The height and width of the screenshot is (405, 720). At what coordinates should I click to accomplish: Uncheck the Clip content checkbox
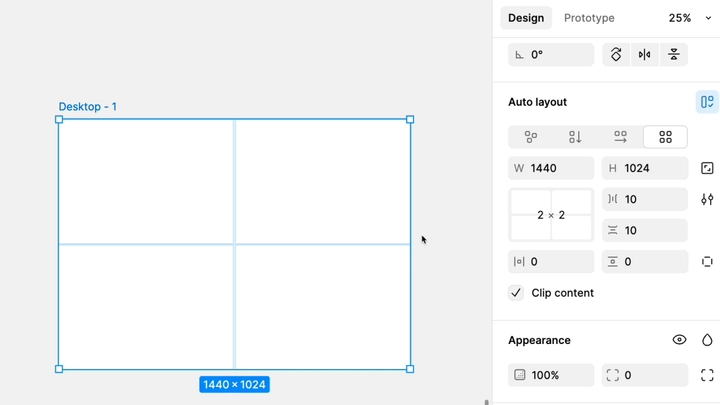(516, 293)
